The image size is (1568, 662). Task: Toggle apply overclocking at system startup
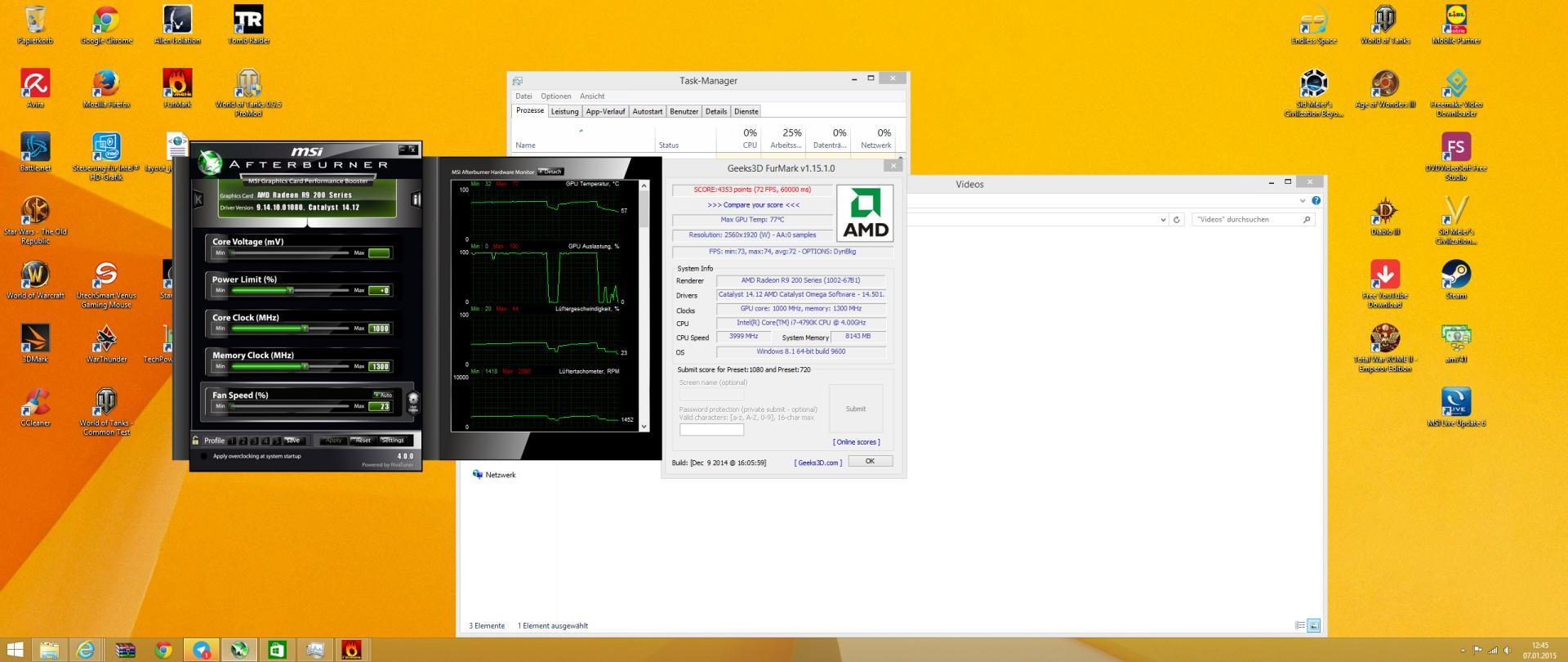[203, 456]
